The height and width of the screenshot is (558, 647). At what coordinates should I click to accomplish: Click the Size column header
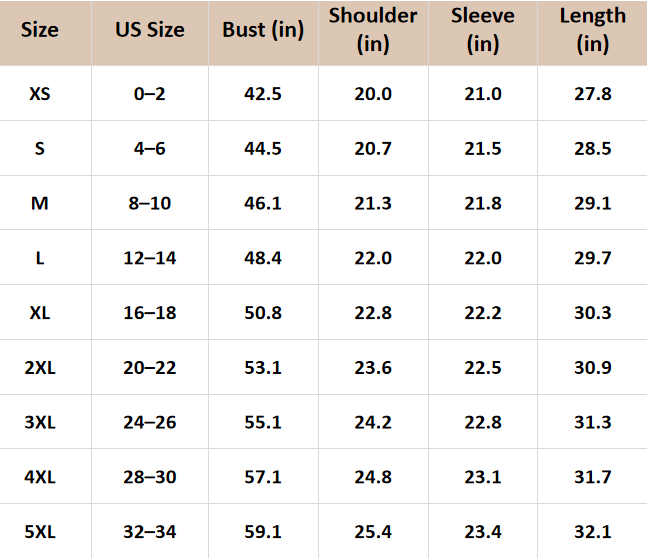(x=40, y=30)
